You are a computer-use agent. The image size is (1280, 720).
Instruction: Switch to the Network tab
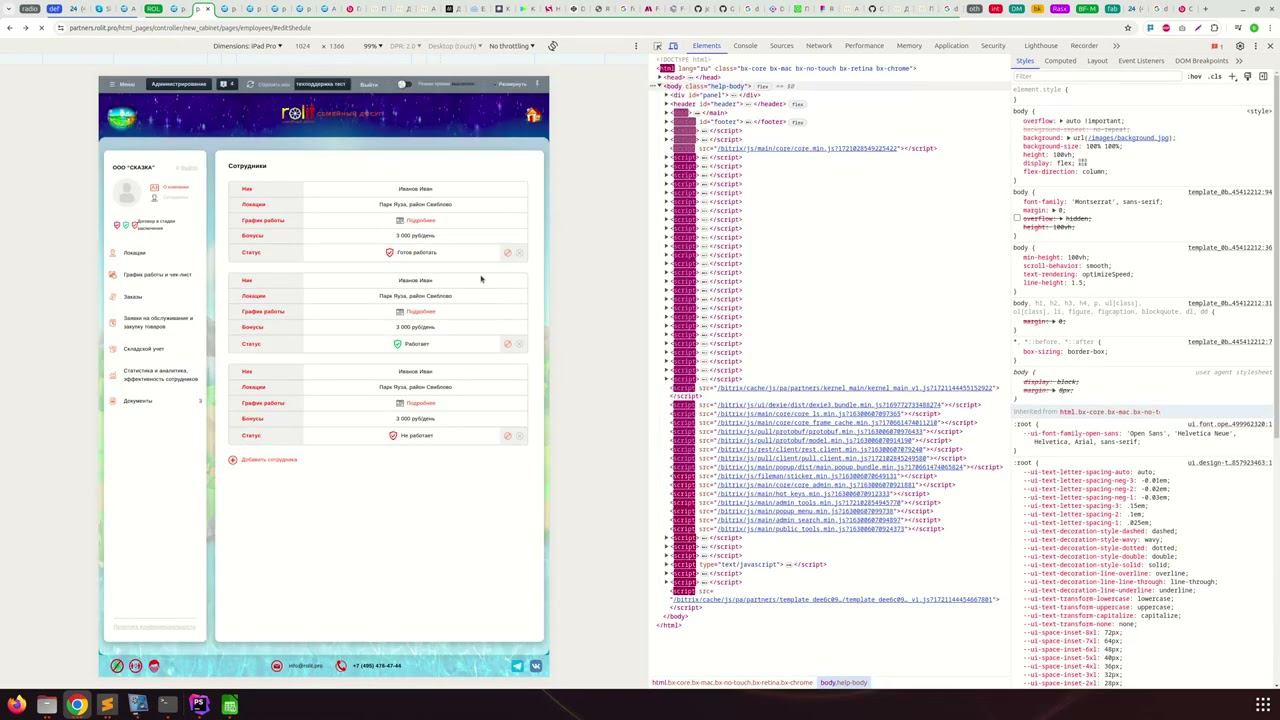coord(819,46)
